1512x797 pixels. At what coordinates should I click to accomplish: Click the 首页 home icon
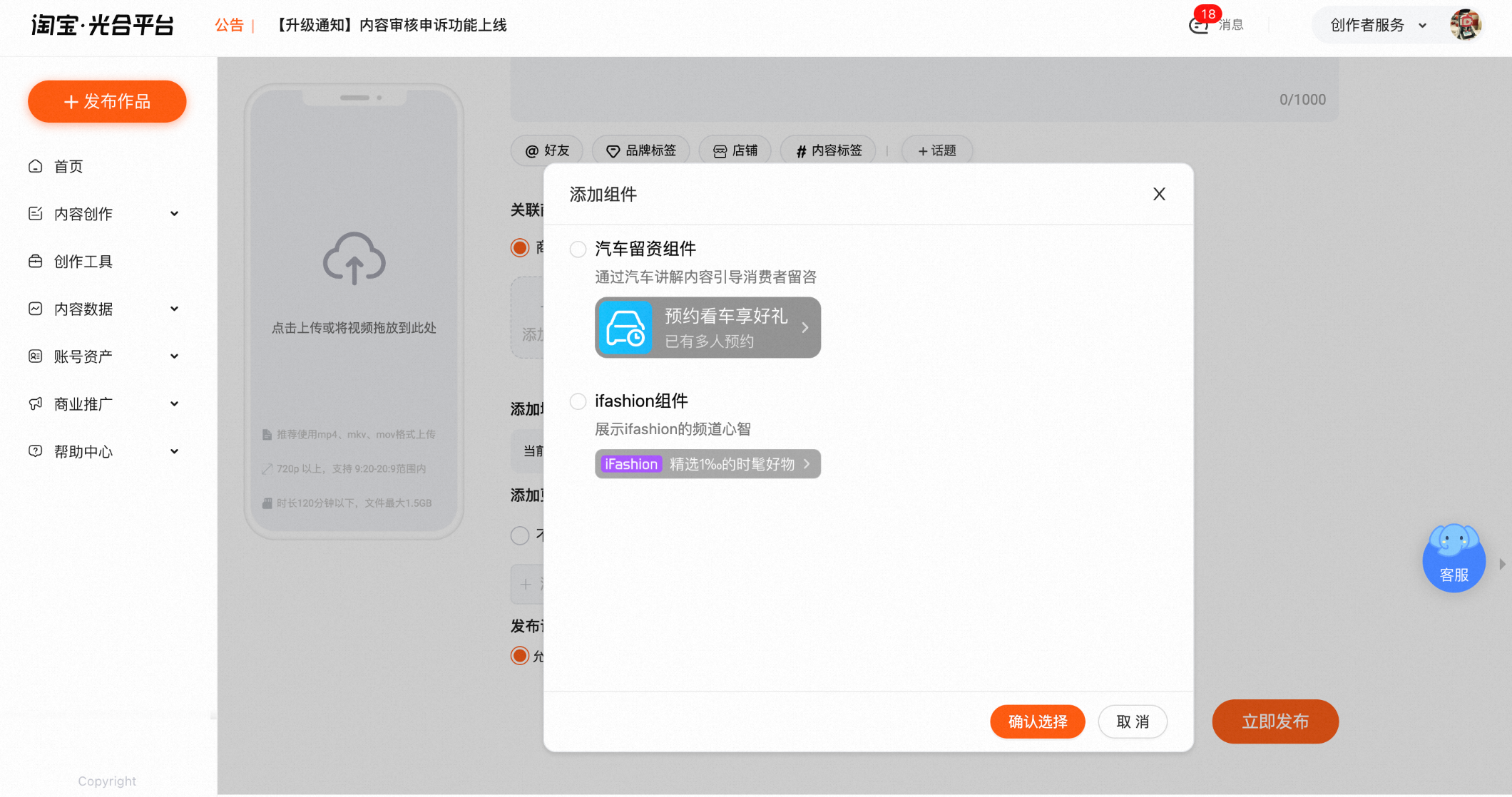point(35,166)
